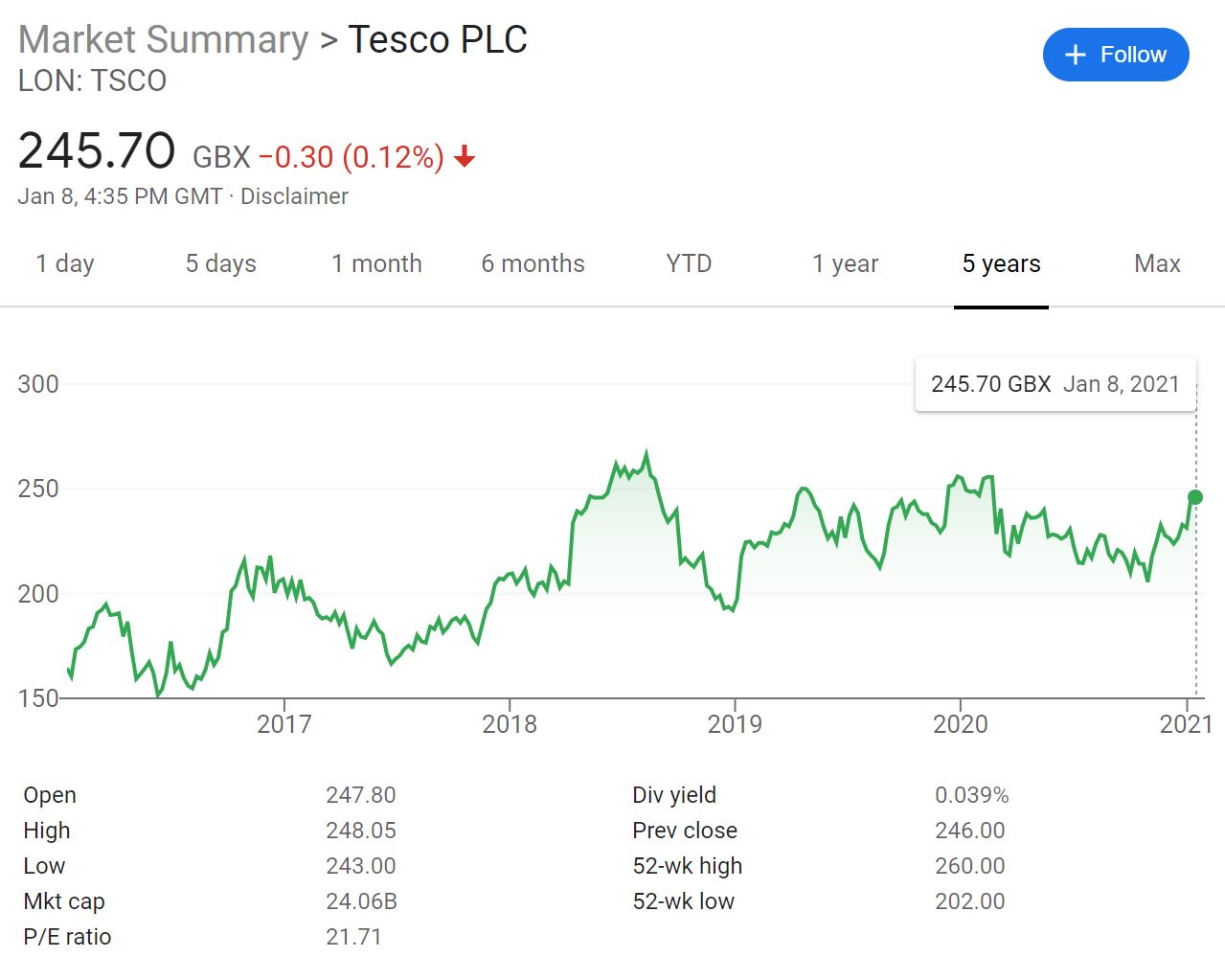Select the Tesco PLC heading text

point(438,39)
